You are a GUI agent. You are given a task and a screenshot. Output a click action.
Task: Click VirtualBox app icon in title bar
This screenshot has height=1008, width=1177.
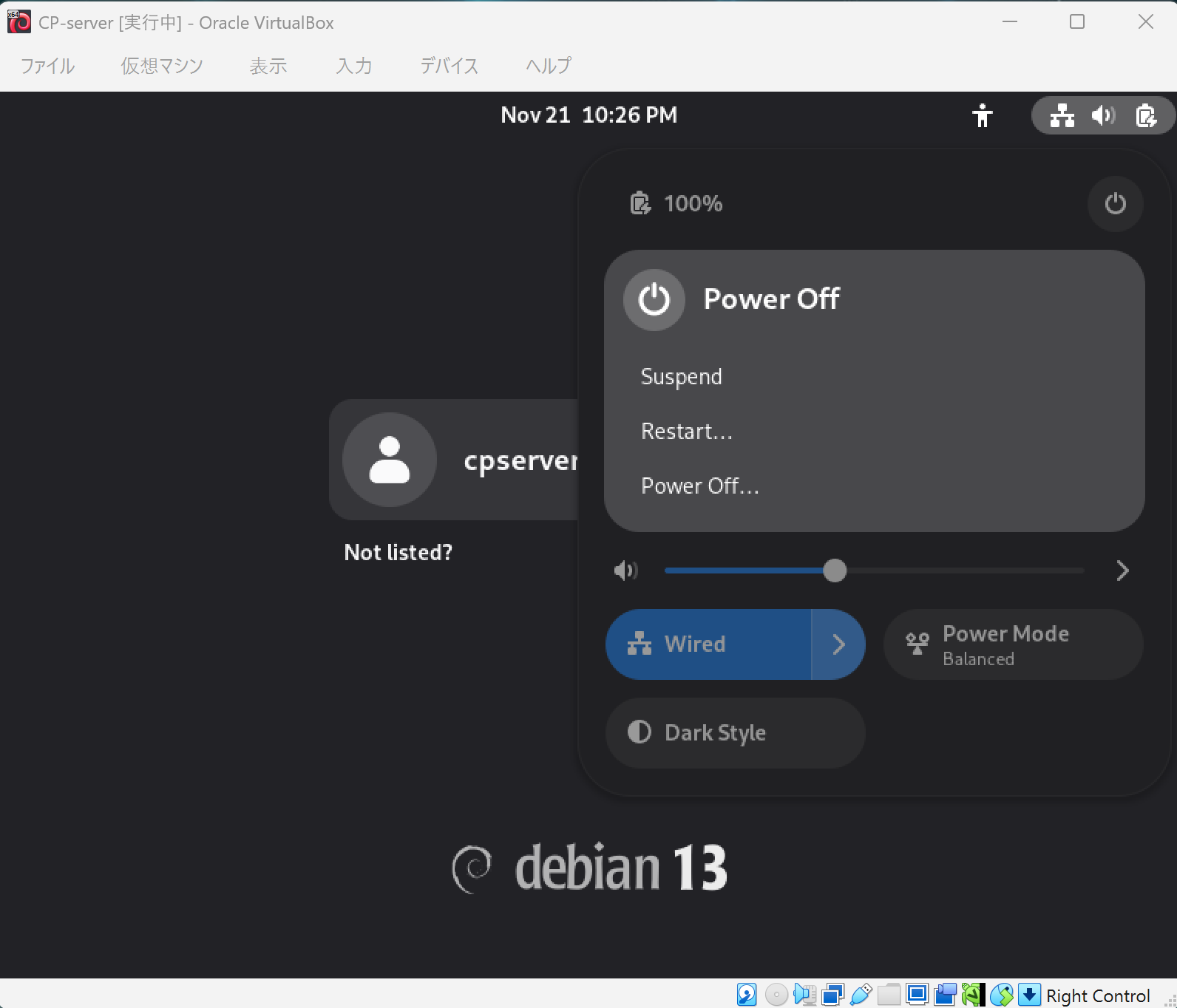point(19,22)
